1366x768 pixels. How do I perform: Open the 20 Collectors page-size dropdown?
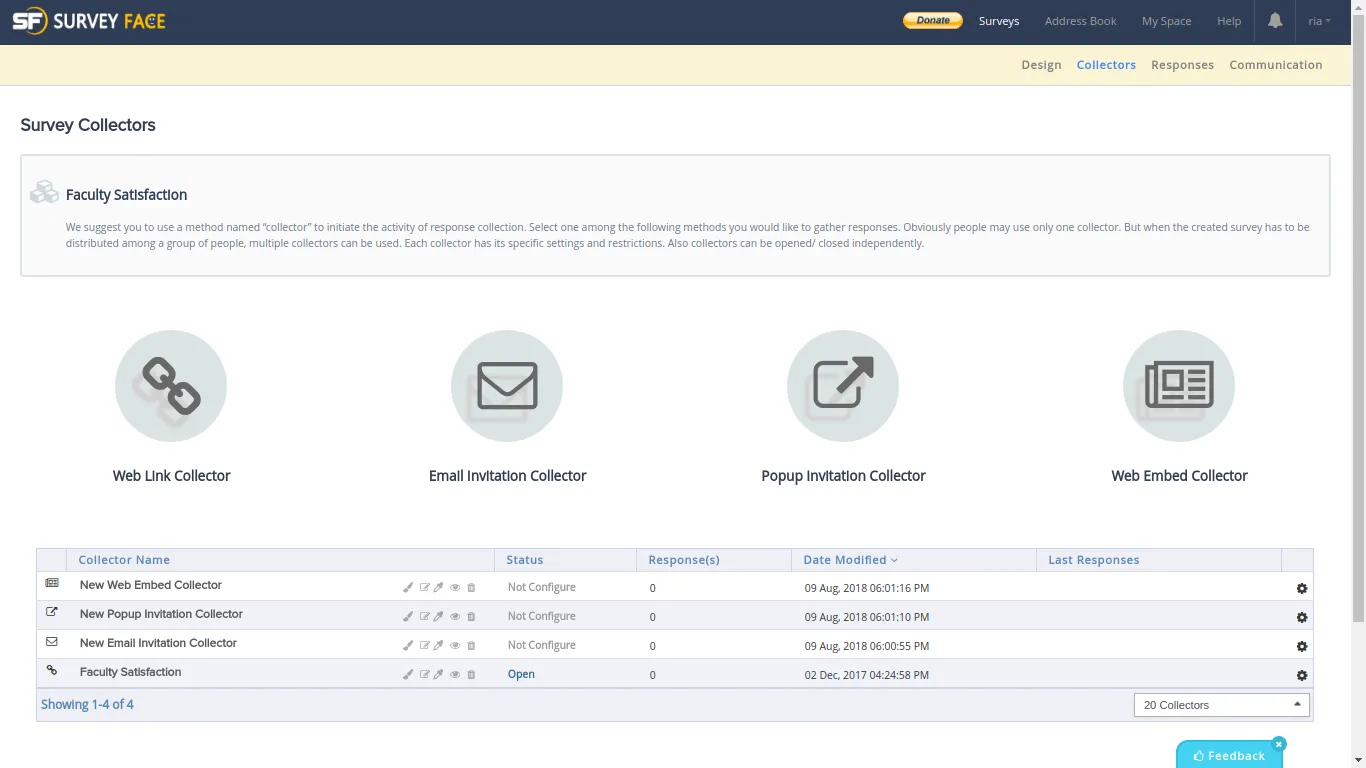[1221, 705]
